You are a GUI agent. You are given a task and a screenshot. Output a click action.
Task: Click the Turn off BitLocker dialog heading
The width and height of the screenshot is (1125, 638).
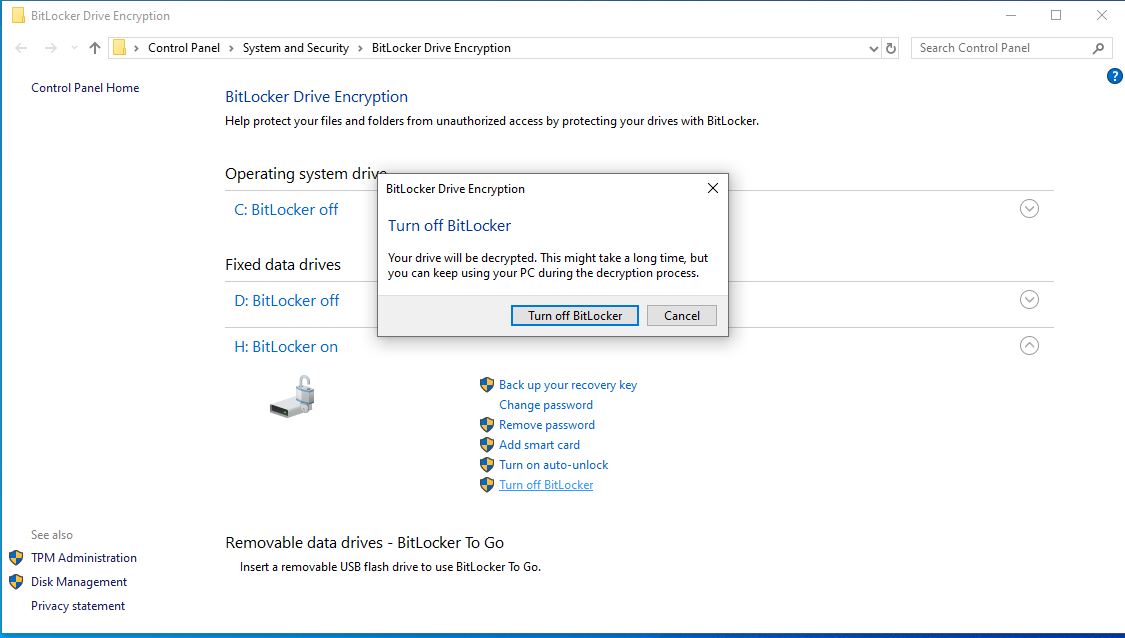tap(449, 225)
